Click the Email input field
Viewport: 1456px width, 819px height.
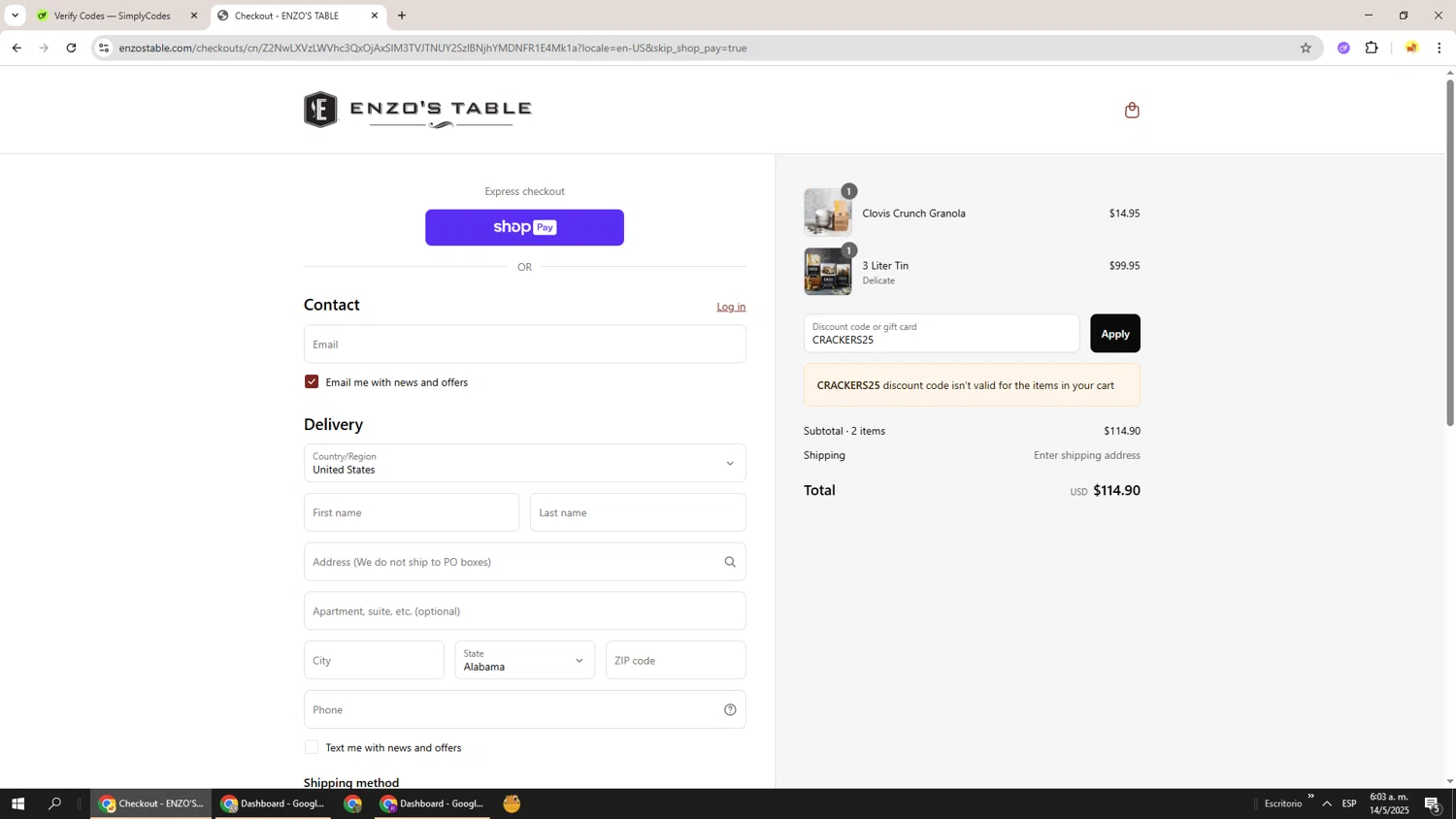click(x=524, y=344)
